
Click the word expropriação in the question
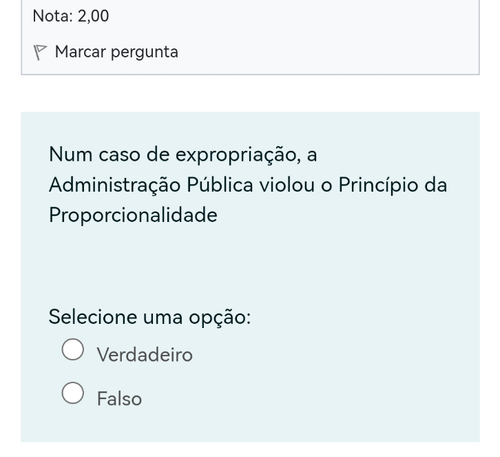coord(238,156)
